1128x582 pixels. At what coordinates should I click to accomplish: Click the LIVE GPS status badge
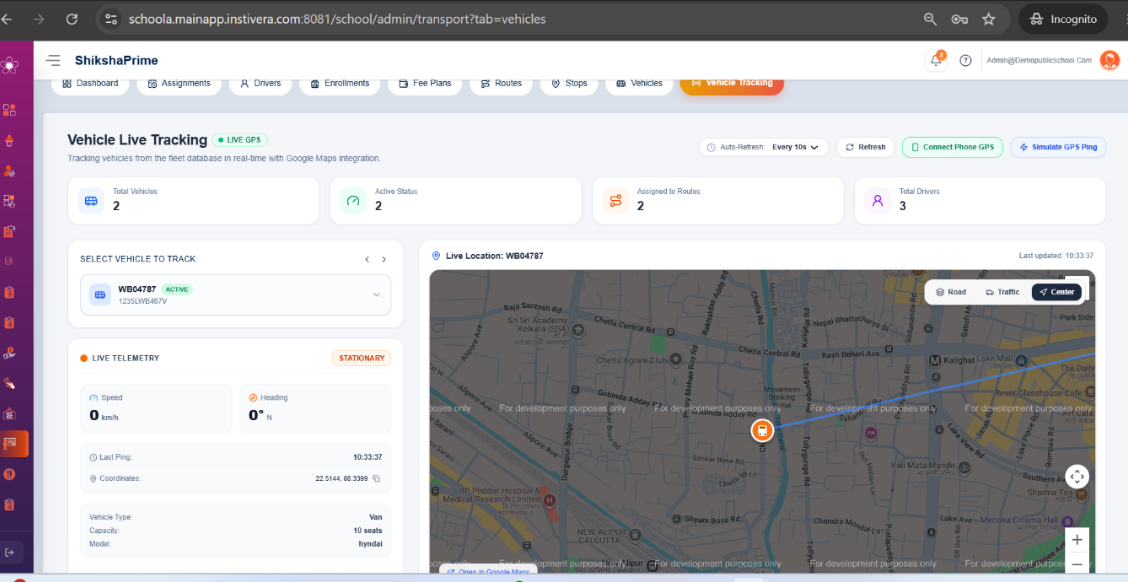[x=240, y=140]
